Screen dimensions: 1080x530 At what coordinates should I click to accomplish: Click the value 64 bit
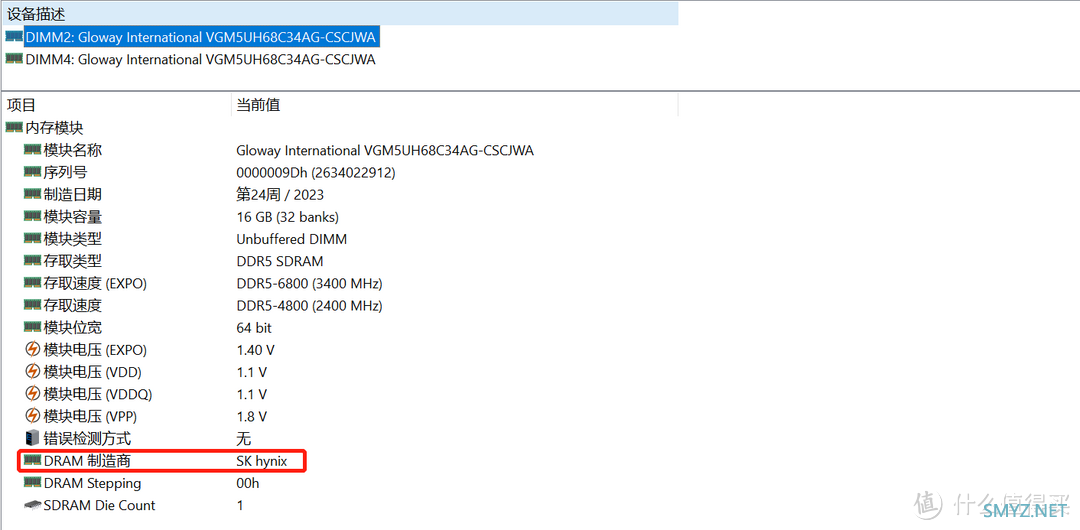pyautogui.click(x=254, y=328)
